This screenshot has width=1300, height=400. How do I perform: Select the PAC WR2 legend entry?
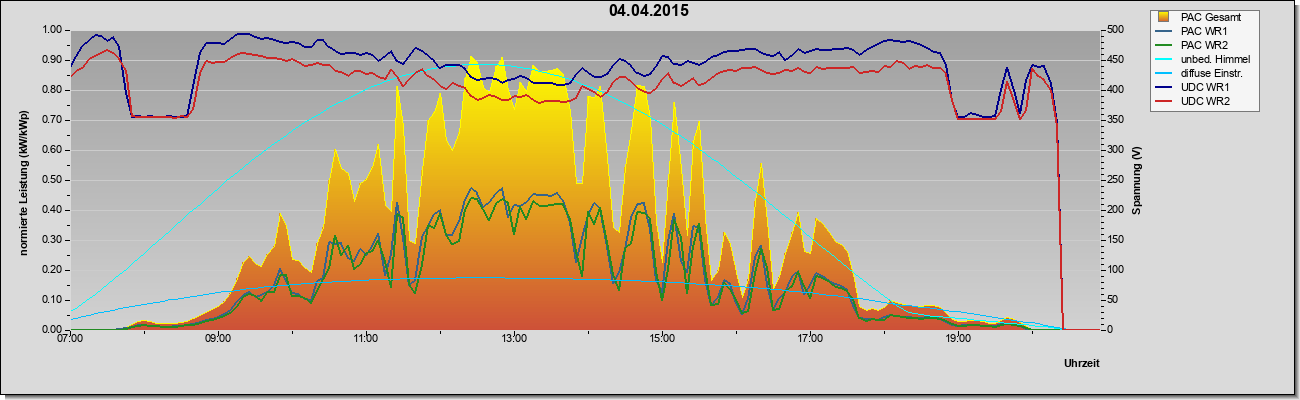(1202, 45)
